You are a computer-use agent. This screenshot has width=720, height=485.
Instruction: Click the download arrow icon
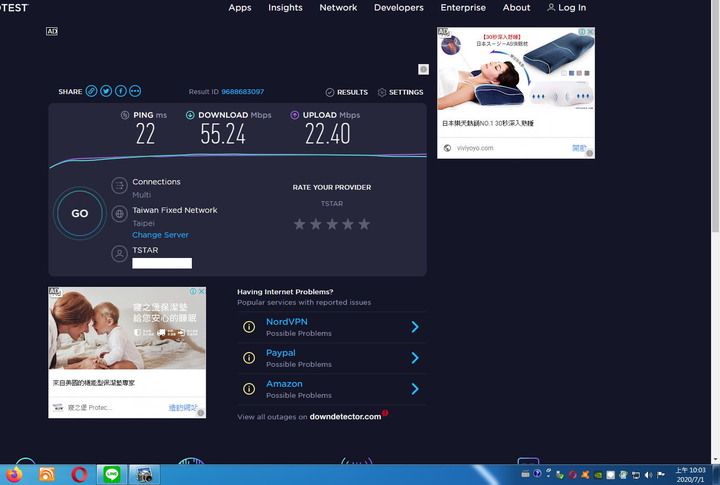[190, 115]
